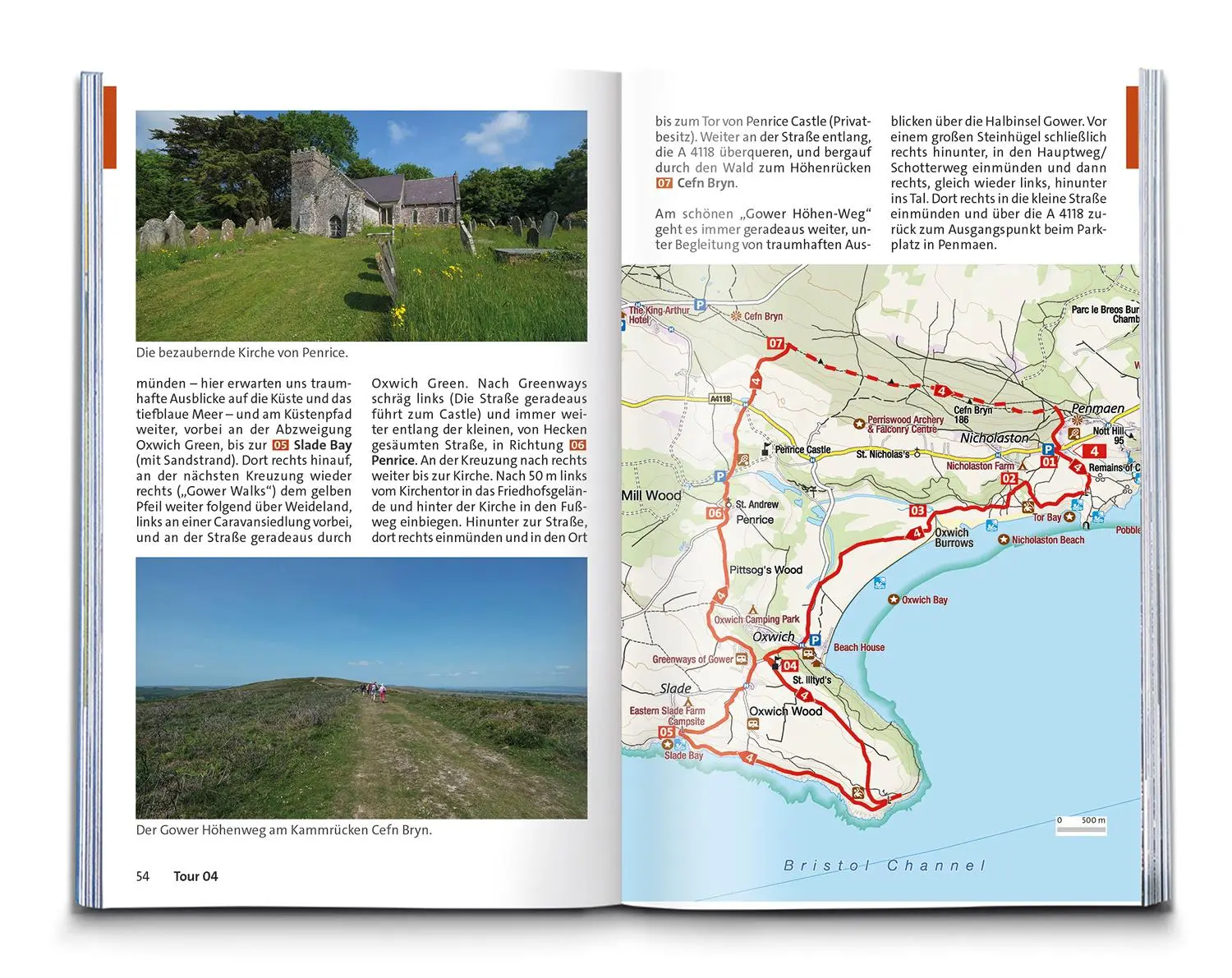Click the parking icon above Mill Wood

[720, 476]
